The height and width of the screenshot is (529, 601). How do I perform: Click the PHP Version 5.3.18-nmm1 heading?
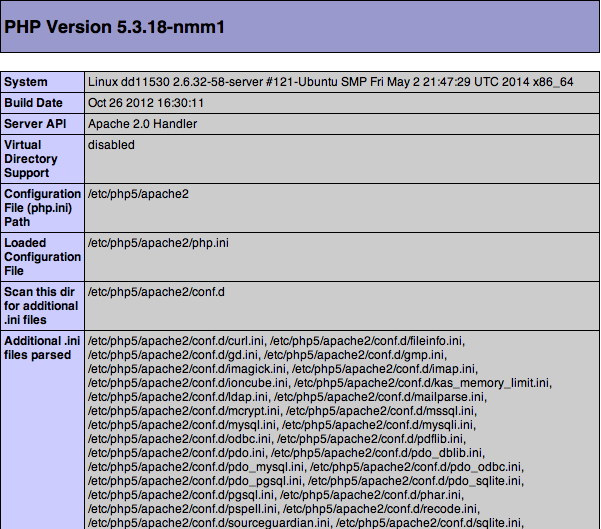pos(115,26)
